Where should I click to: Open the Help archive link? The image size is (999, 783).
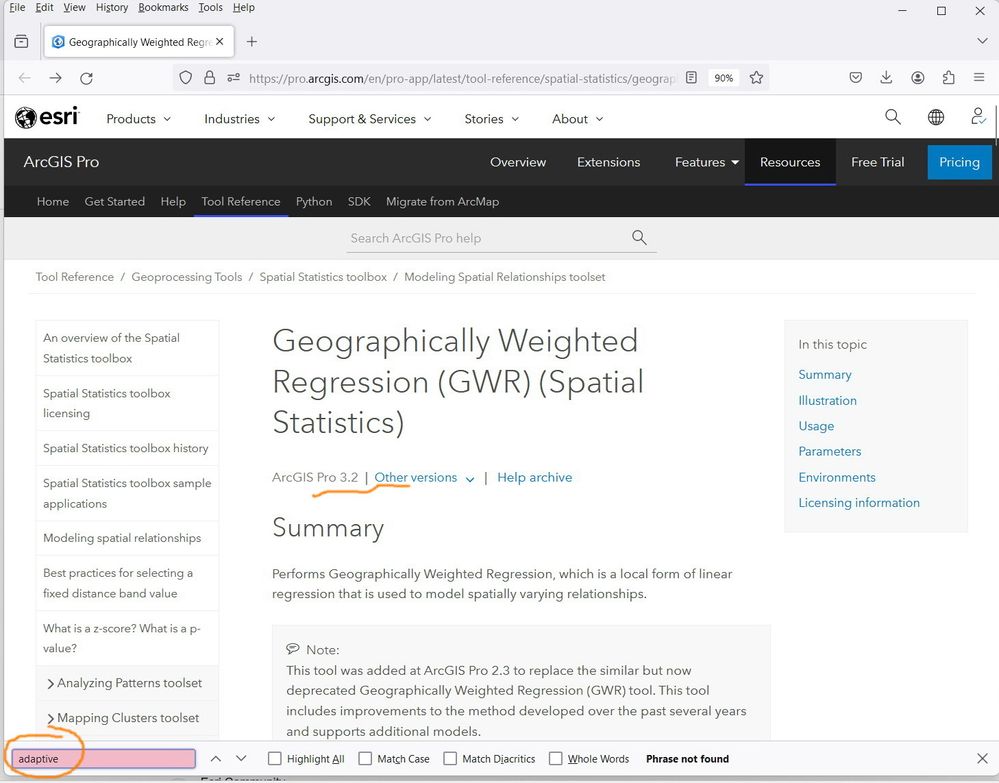tap(535, 478)
